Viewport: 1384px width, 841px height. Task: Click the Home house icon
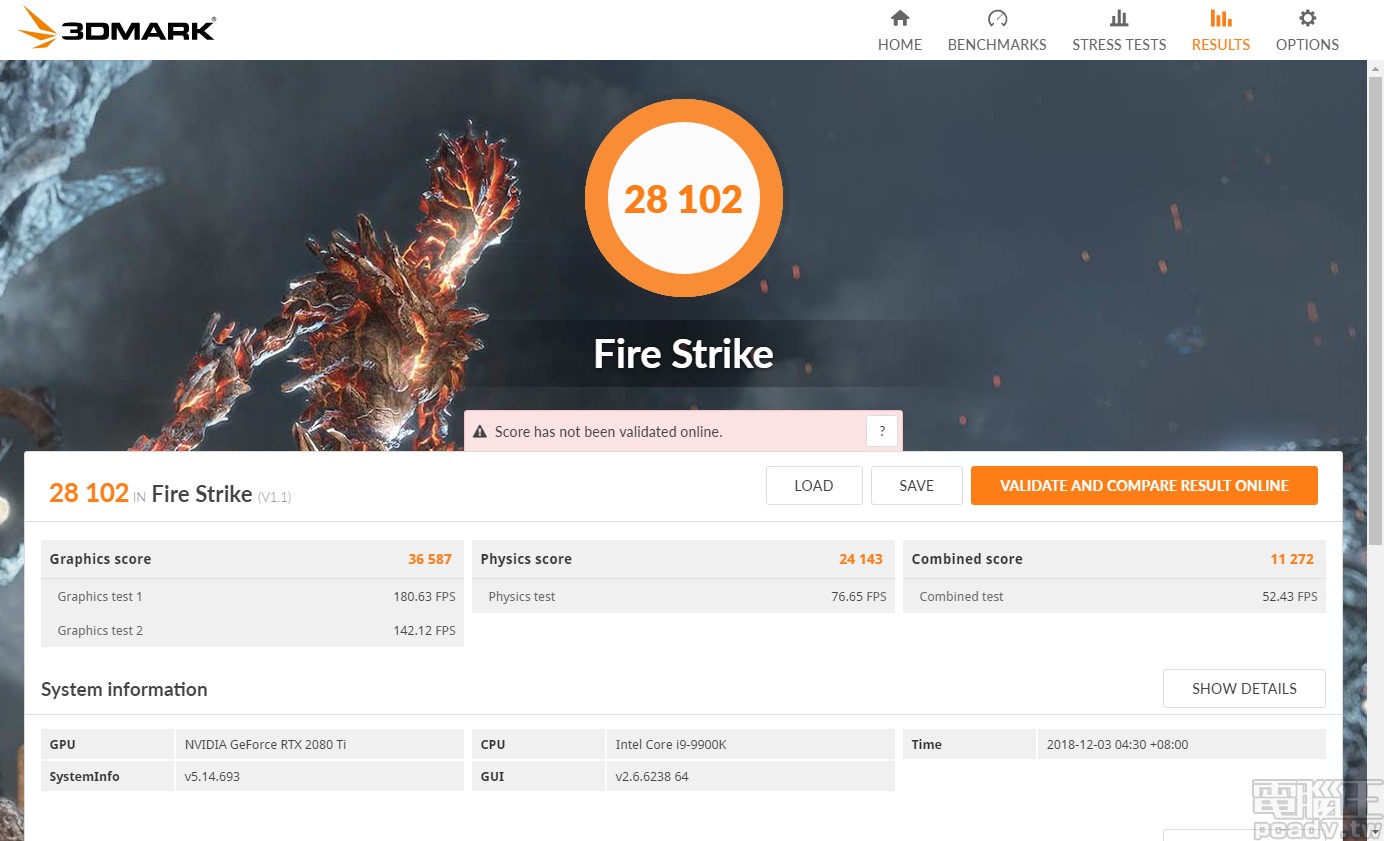point(900,18)
